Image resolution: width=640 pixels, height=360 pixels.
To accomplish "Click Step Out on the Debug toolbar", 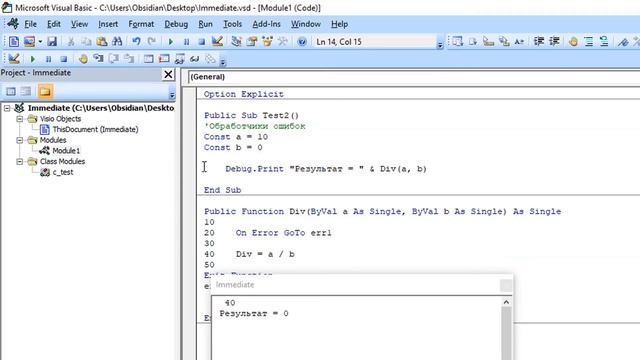I will [x=129, y=59].
